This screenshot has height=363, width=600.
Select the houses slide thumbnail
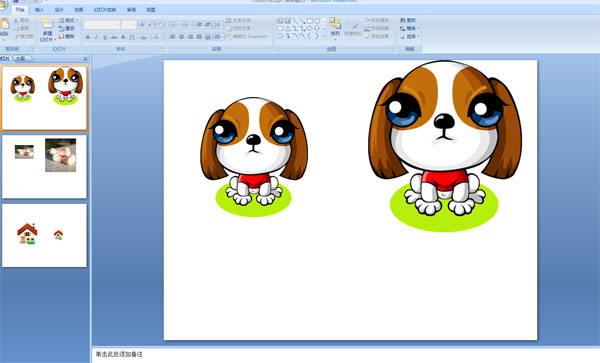(44, 235)
